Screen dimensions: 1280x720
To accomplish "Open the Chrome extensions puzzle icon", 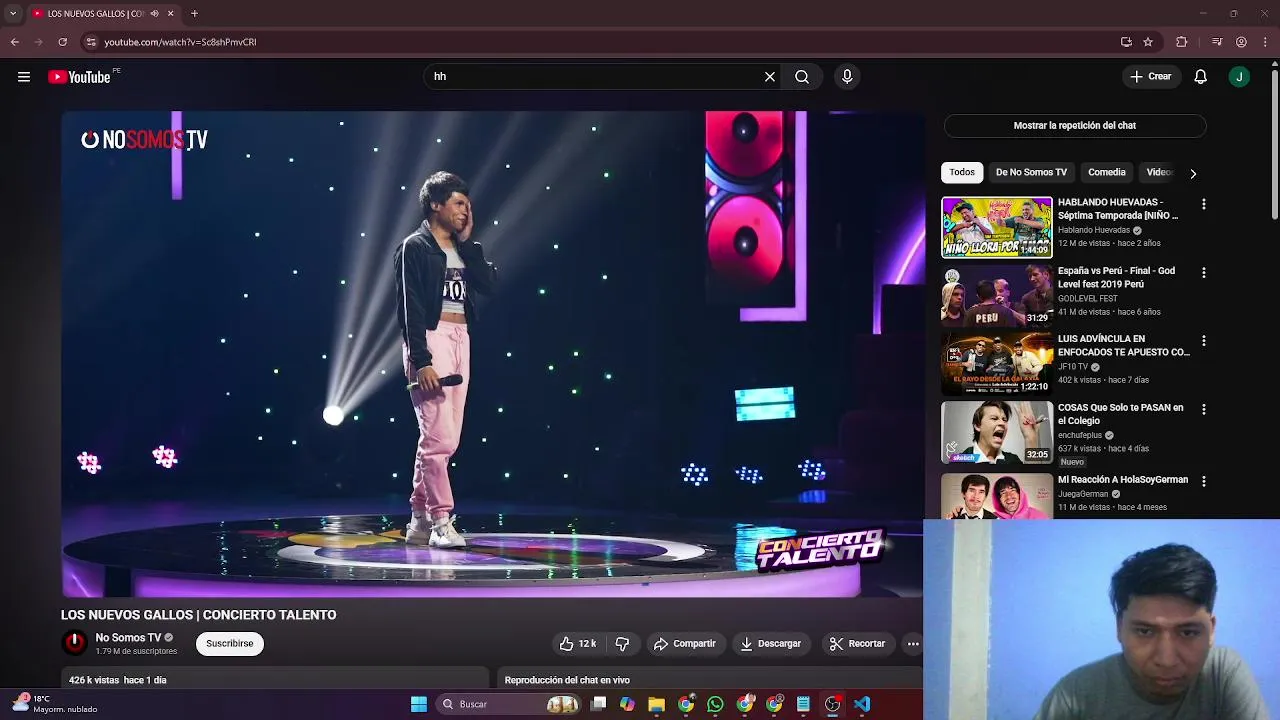I will pyautogui.click(x=1182, y=42).
